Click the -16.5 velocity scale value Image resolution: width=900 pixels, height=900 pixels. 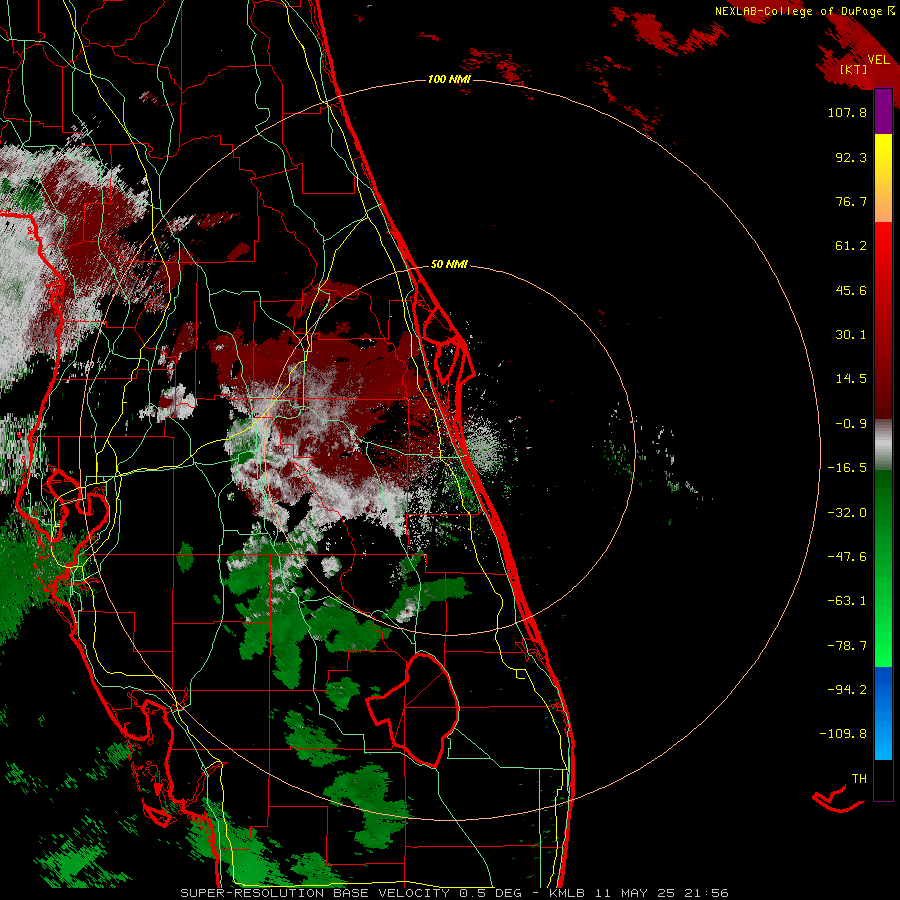tap(847, 468)
